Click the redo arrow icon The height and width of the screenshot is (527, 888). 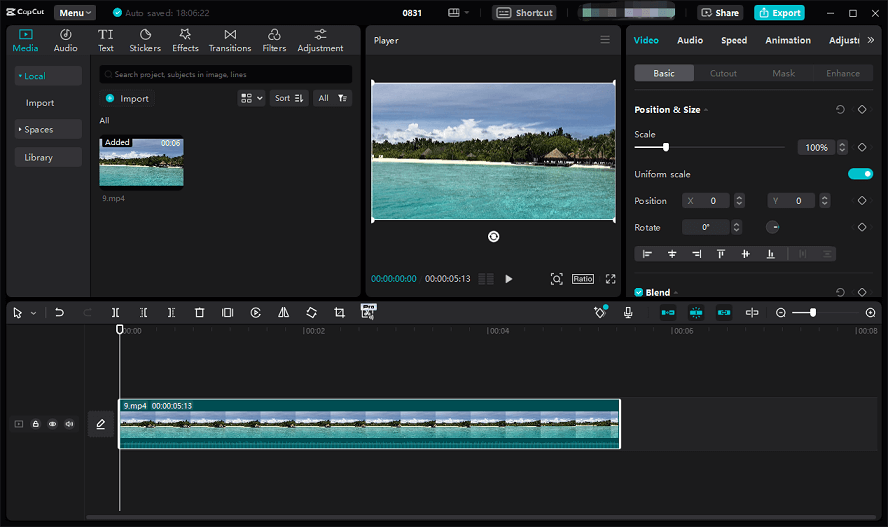tap(87, 312)
